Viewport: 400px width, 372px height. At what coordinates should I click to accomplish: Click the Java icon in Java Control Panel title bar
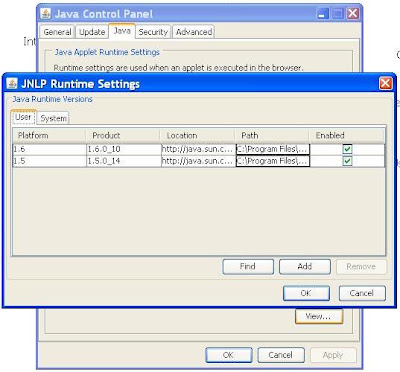click(46, 14)
